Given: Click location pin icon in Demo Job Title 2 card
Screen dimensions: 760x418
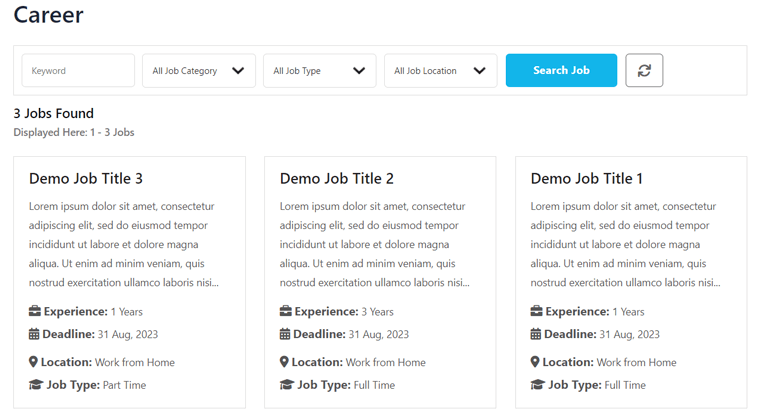Looking at the screenshot, I should 285,362.
